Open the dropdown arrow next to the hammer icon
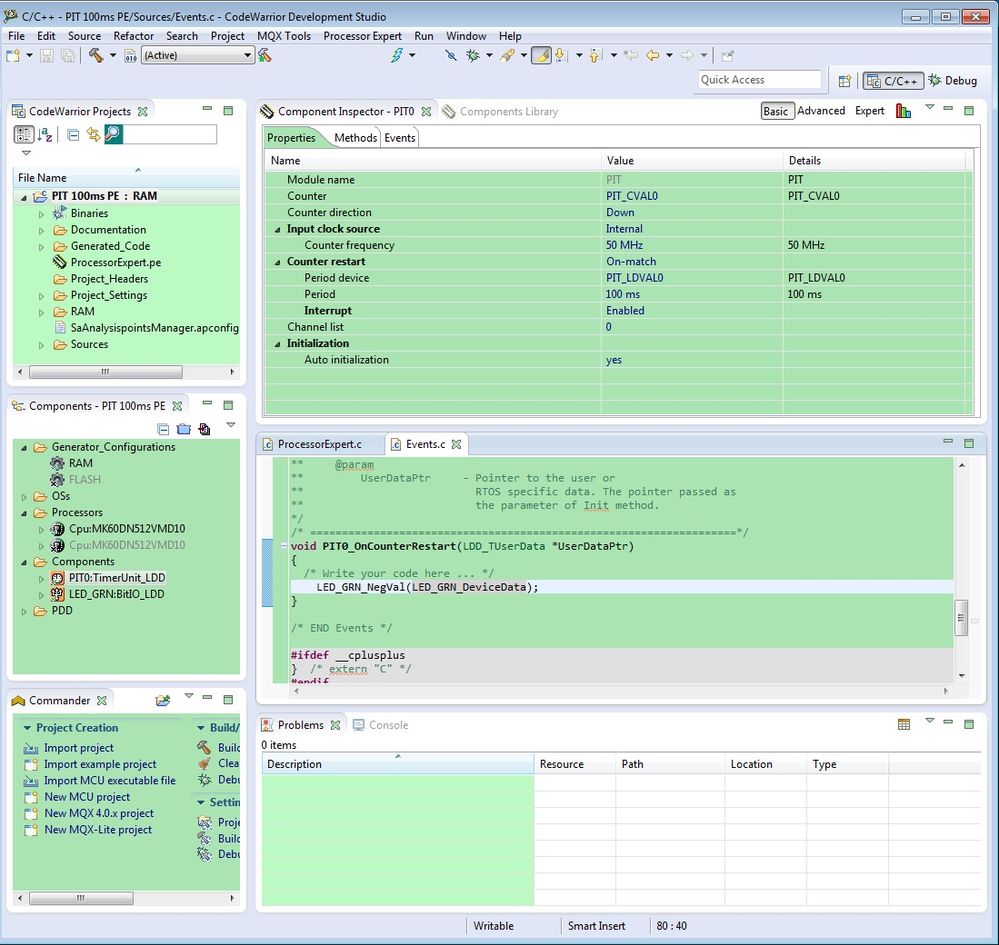 tap(113, 55)
